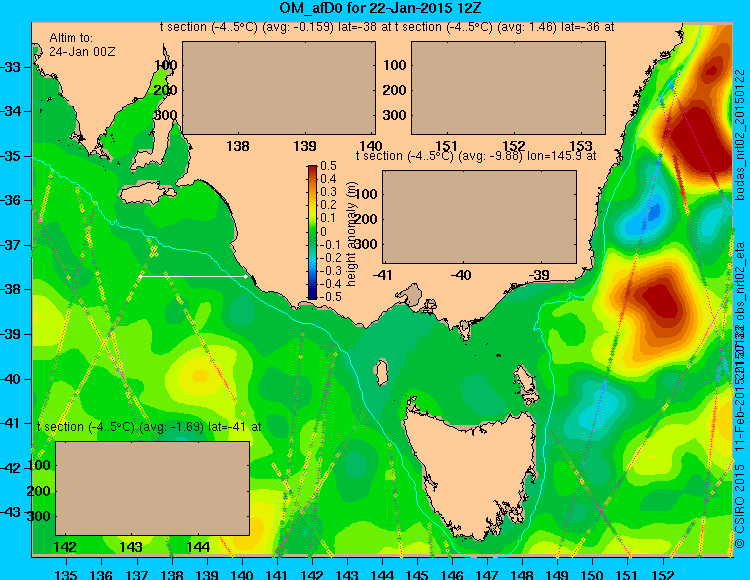Click the height anomaly color bar
The image size is (750, 580).
(312, 232)
